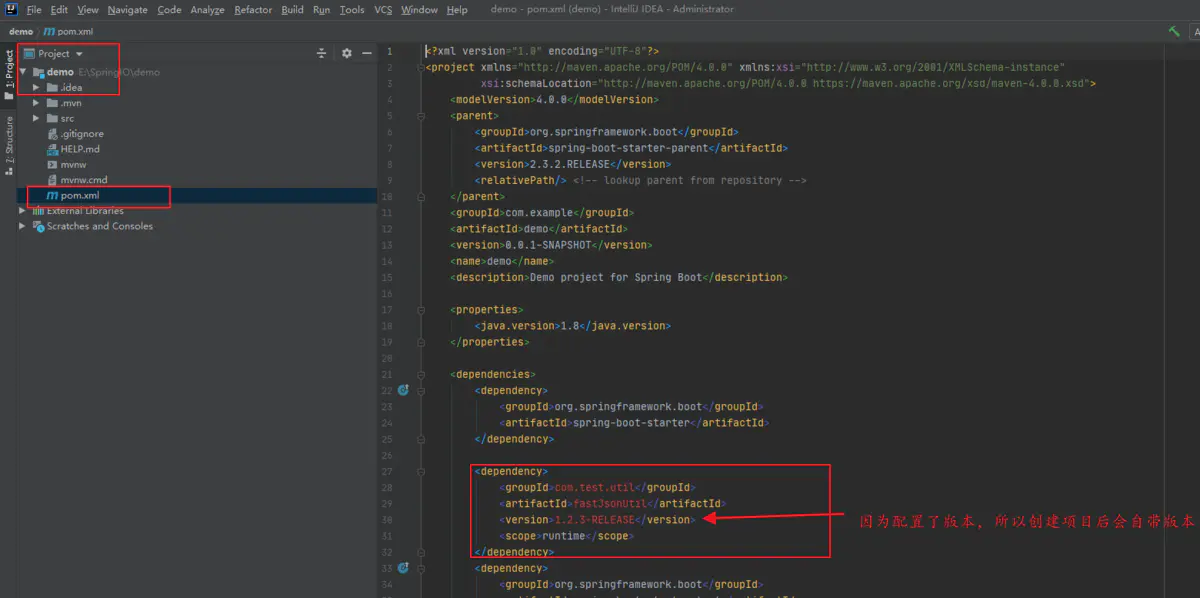Open the Navigate menu
1200x598 pixels.
coord(128,10)
